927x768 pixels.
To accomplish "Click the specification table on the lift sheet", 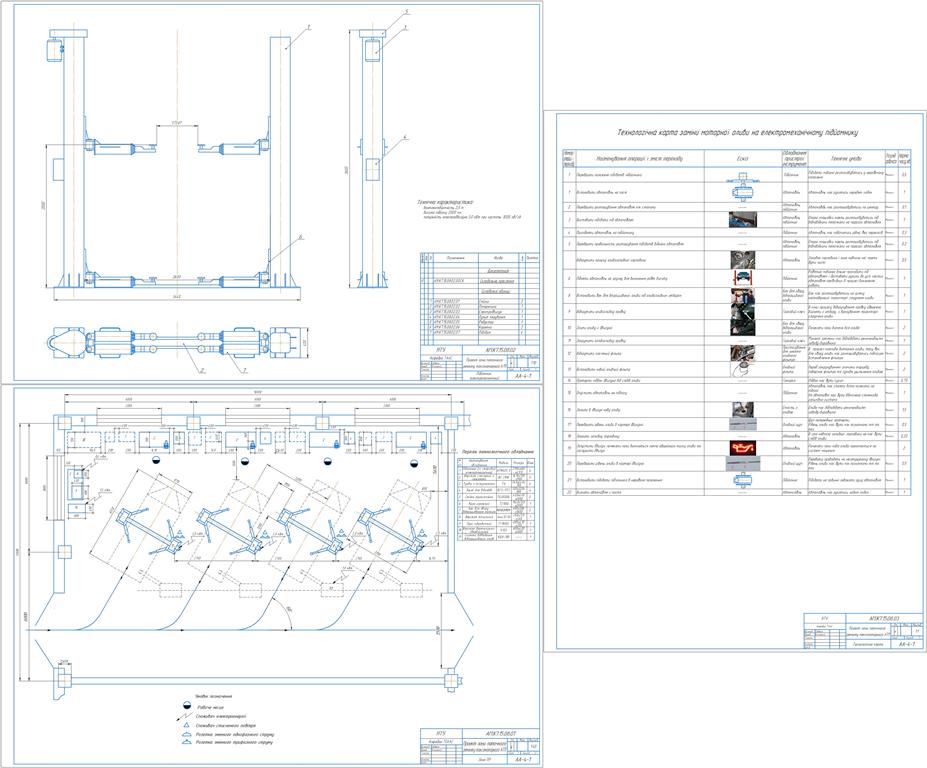I will coord(479,299).
